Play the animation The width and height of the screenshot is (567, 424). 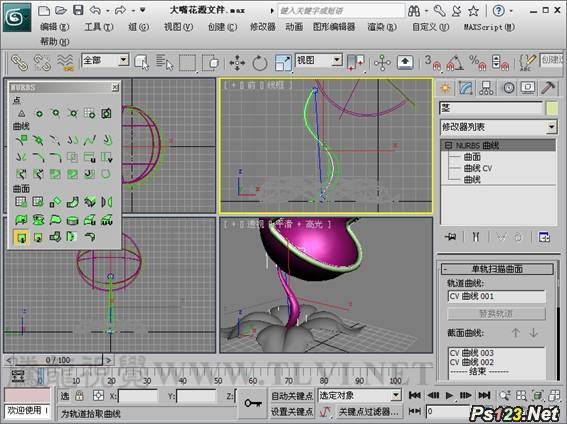[449, 395]
